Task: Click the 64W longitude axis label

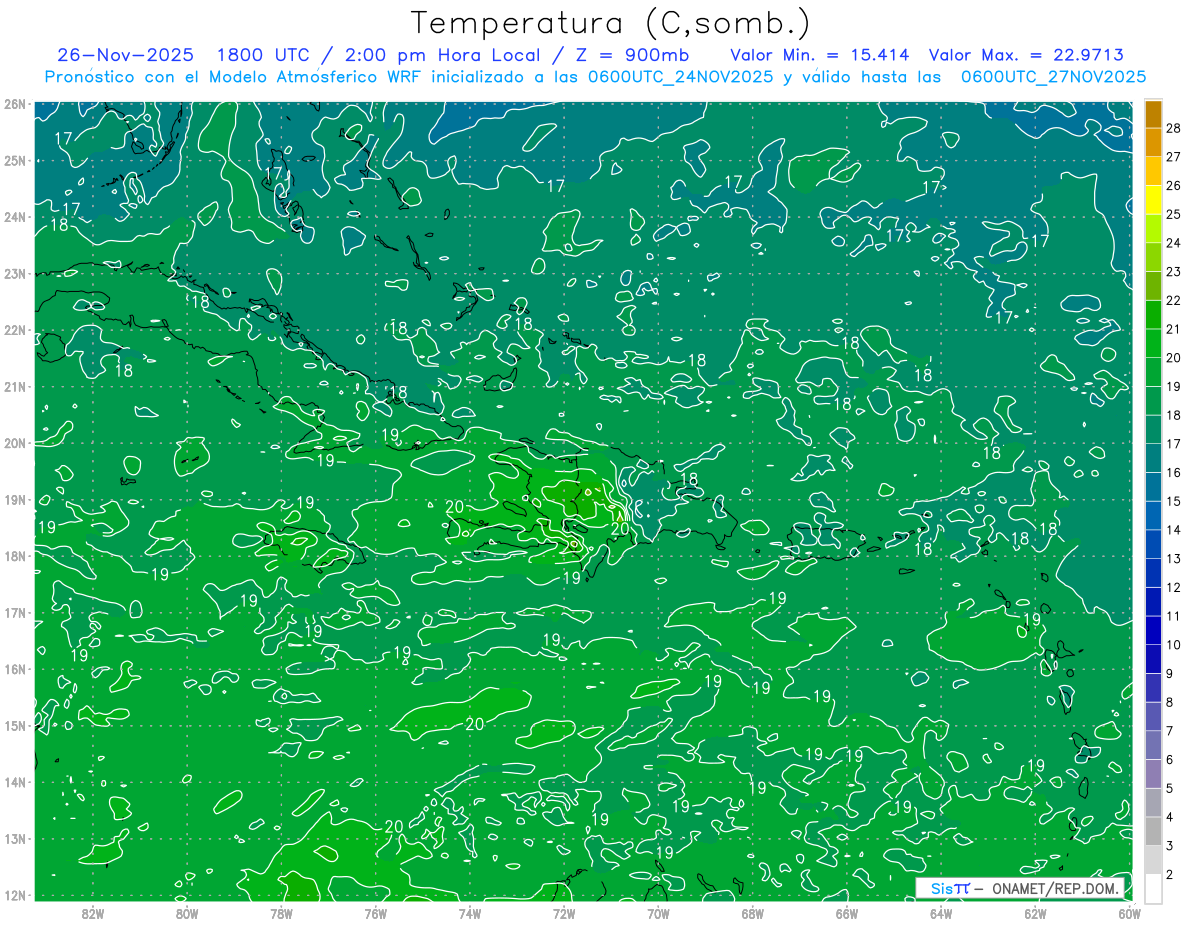Action: pos(940,912)
